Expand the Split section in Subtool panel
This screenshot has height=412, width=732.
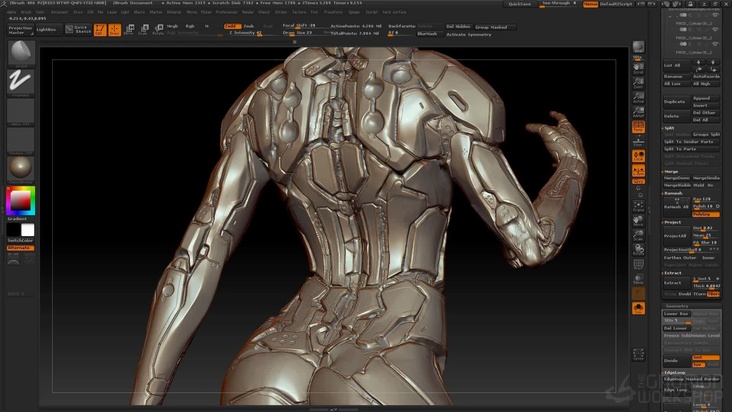(x=670, y=127)
